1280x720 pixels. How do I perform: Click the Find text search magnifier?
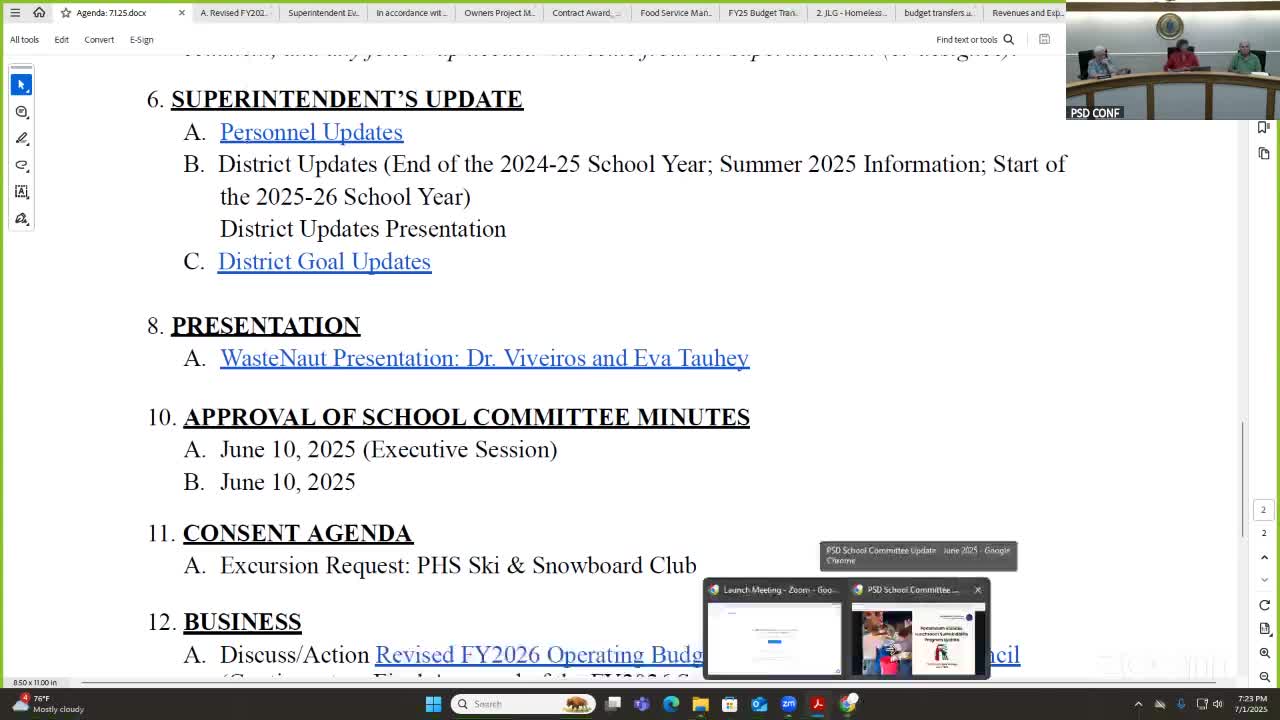[x=1008, y=40]
